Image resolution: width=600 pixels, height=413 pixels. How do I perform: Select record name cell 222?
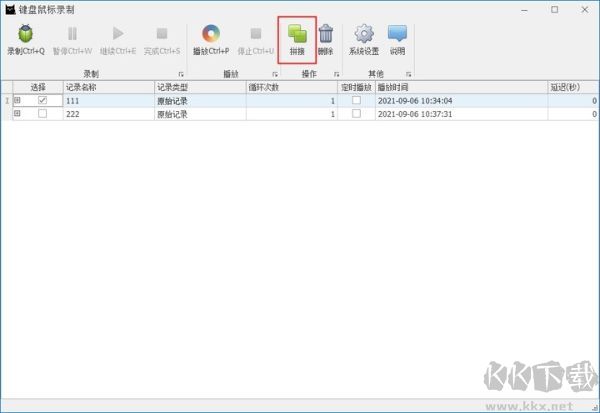pos(109,114)
